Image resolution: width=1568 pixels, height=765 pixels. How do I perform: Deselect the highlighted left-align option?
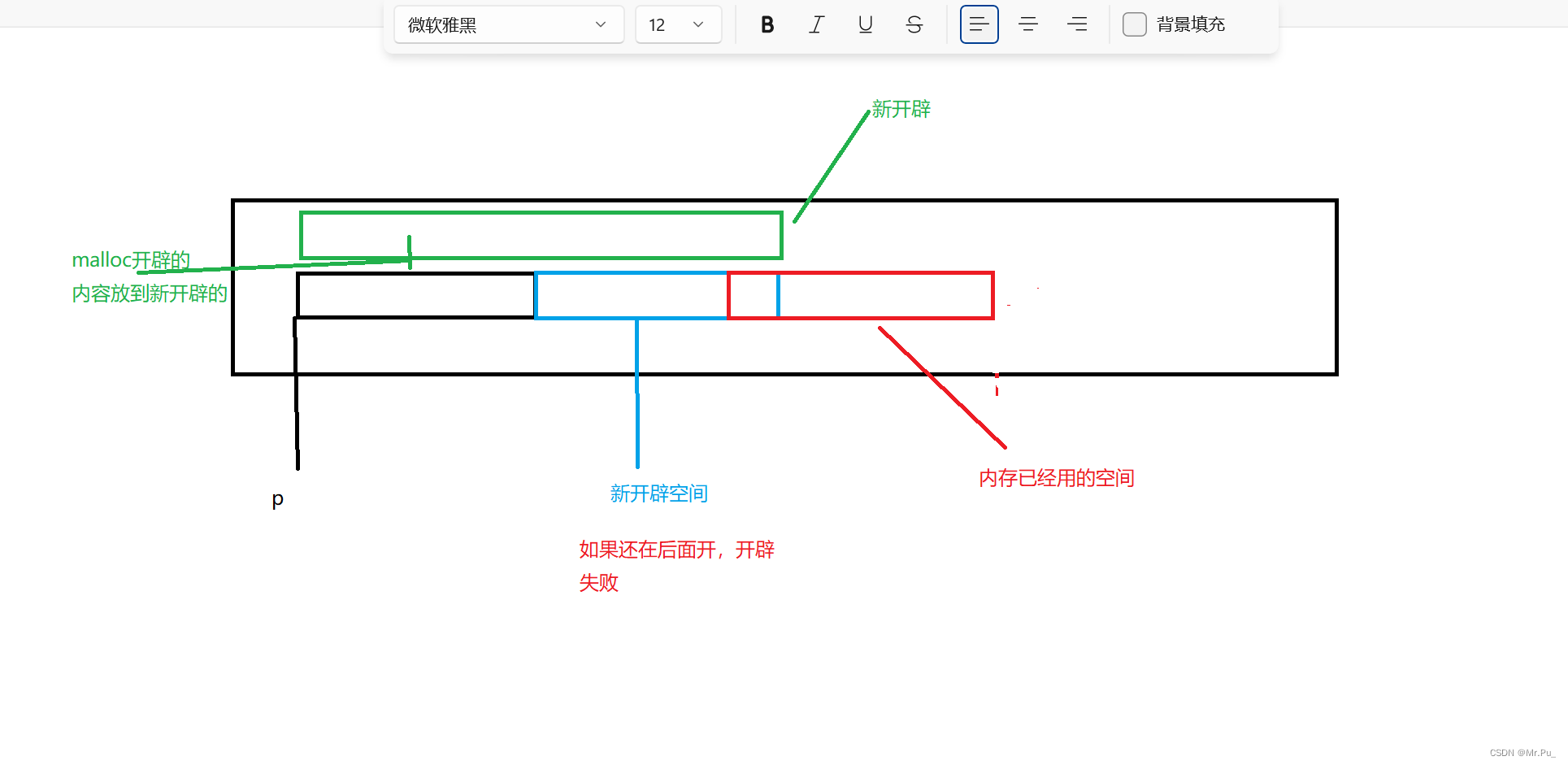click(x=979, y=24)
